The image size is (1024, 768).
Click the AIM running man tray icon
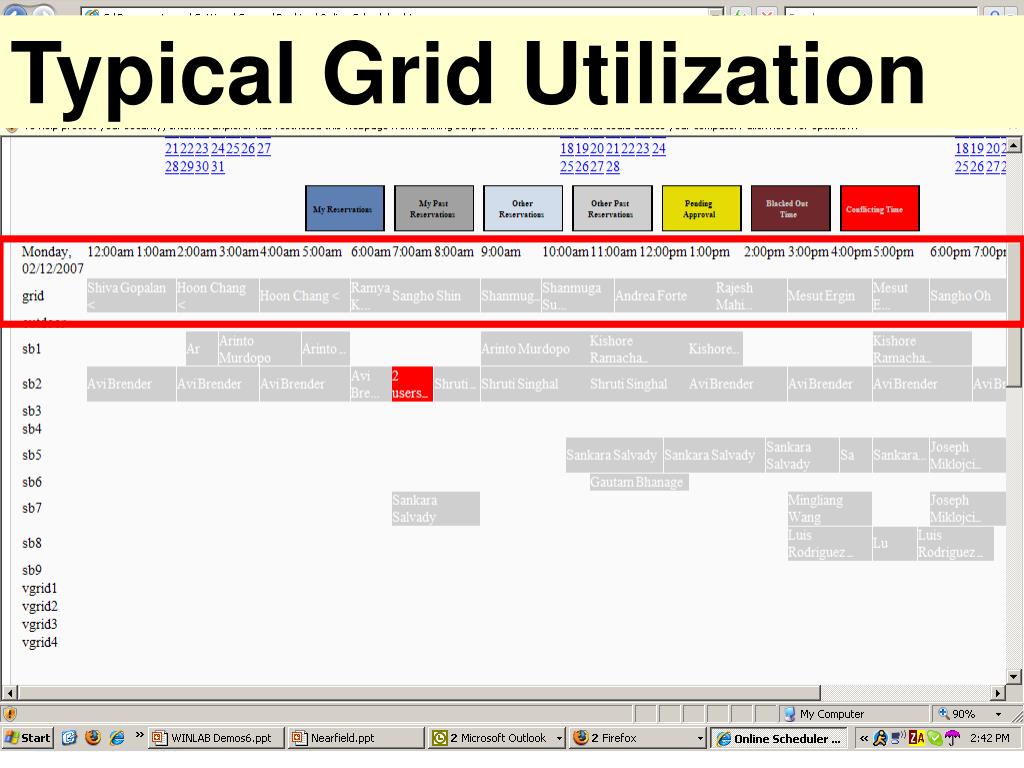coord(880,738)
